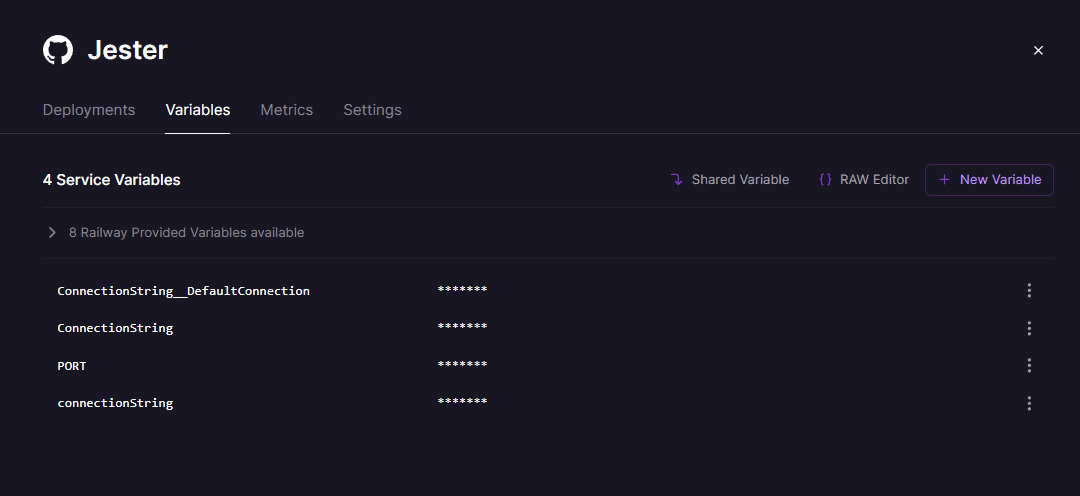Viewport: 1080px width, 496px height.
Task: Reveal masked ConnectionString__DefaultConnection value
Action: point(462,291)
